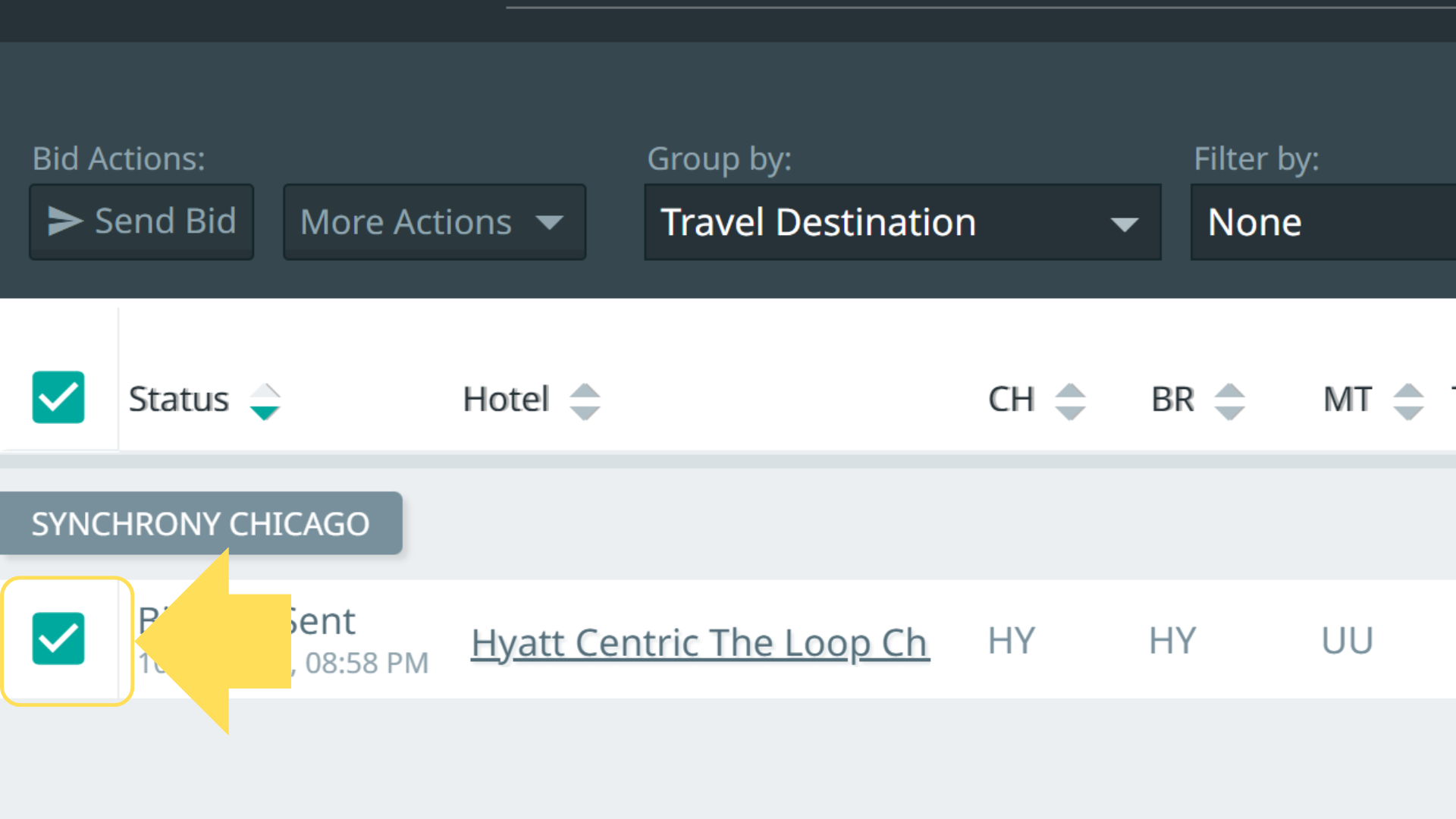Click the More Actions caret arrow

549,223
